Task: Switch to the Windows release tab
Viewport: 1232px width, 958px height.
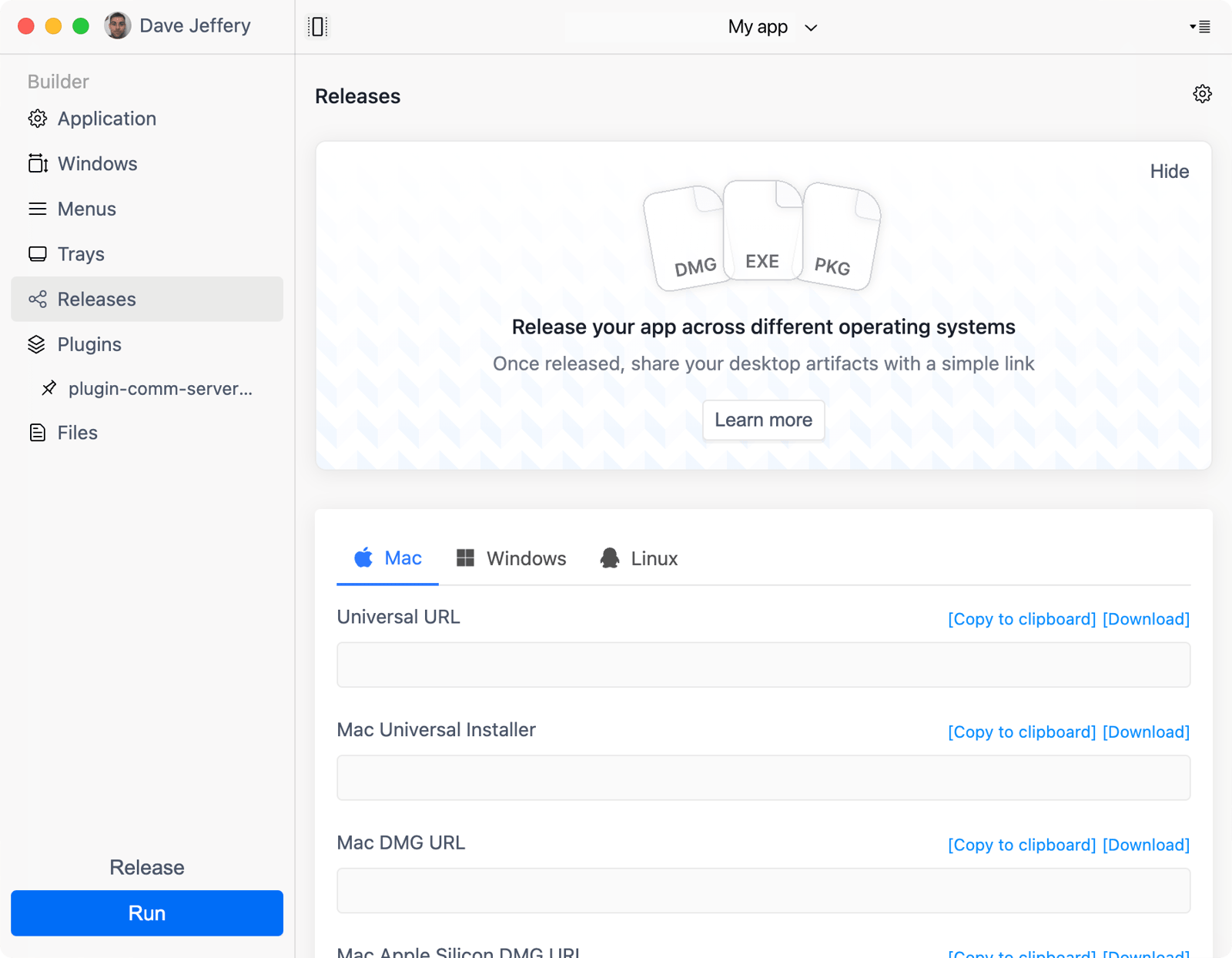Action: click(x=511, y=558)
